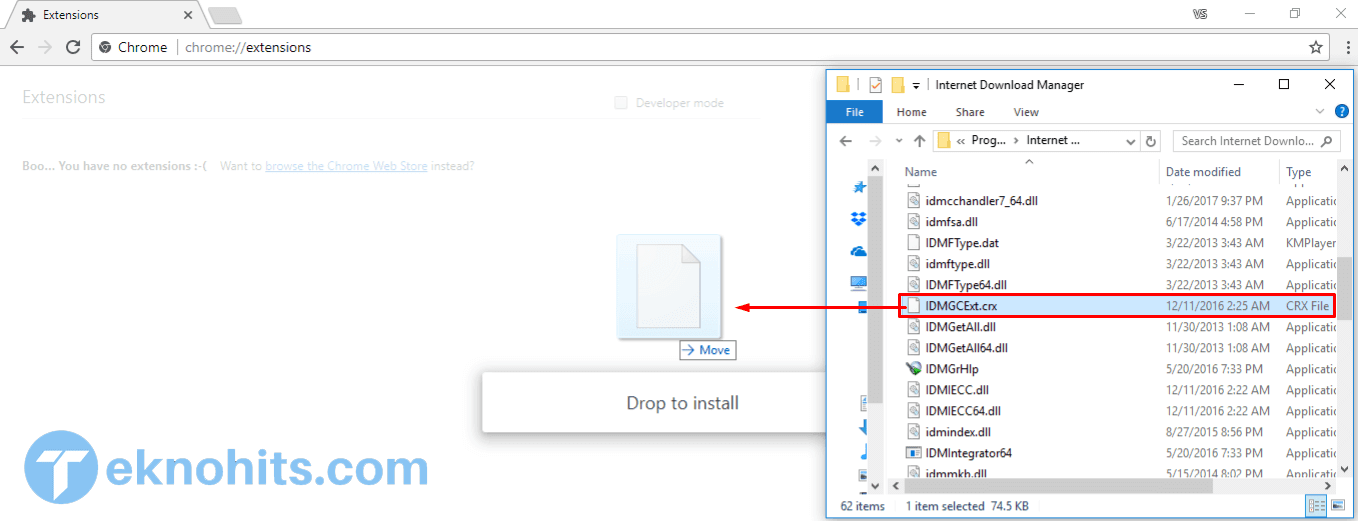1358x521 pixels.
Task: Click the IDMGrHlp application icon
Action: point(913,369)
